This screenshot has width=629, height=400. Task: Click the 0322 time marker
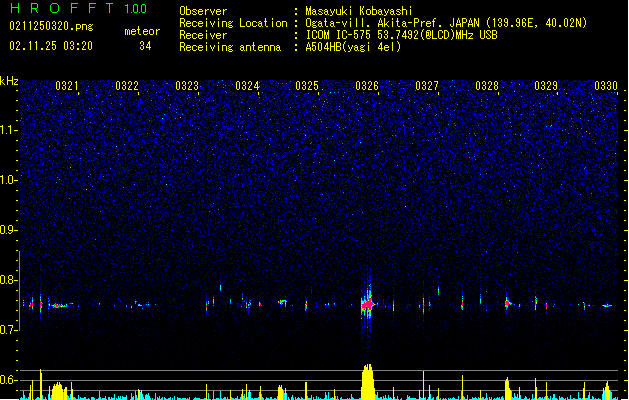127,86
